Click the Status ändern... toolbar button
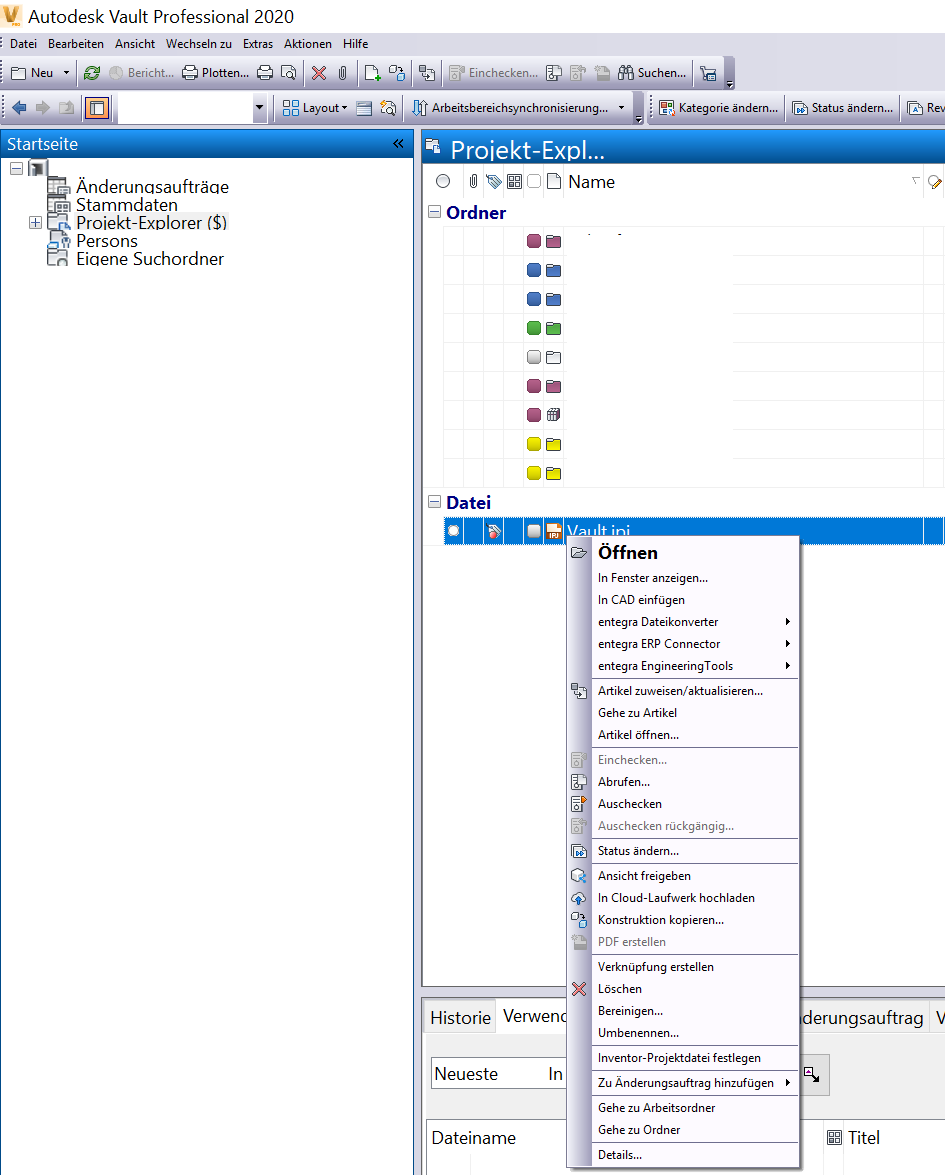Viewport: 948px width, 1175px height. click(x=843, y=108)
